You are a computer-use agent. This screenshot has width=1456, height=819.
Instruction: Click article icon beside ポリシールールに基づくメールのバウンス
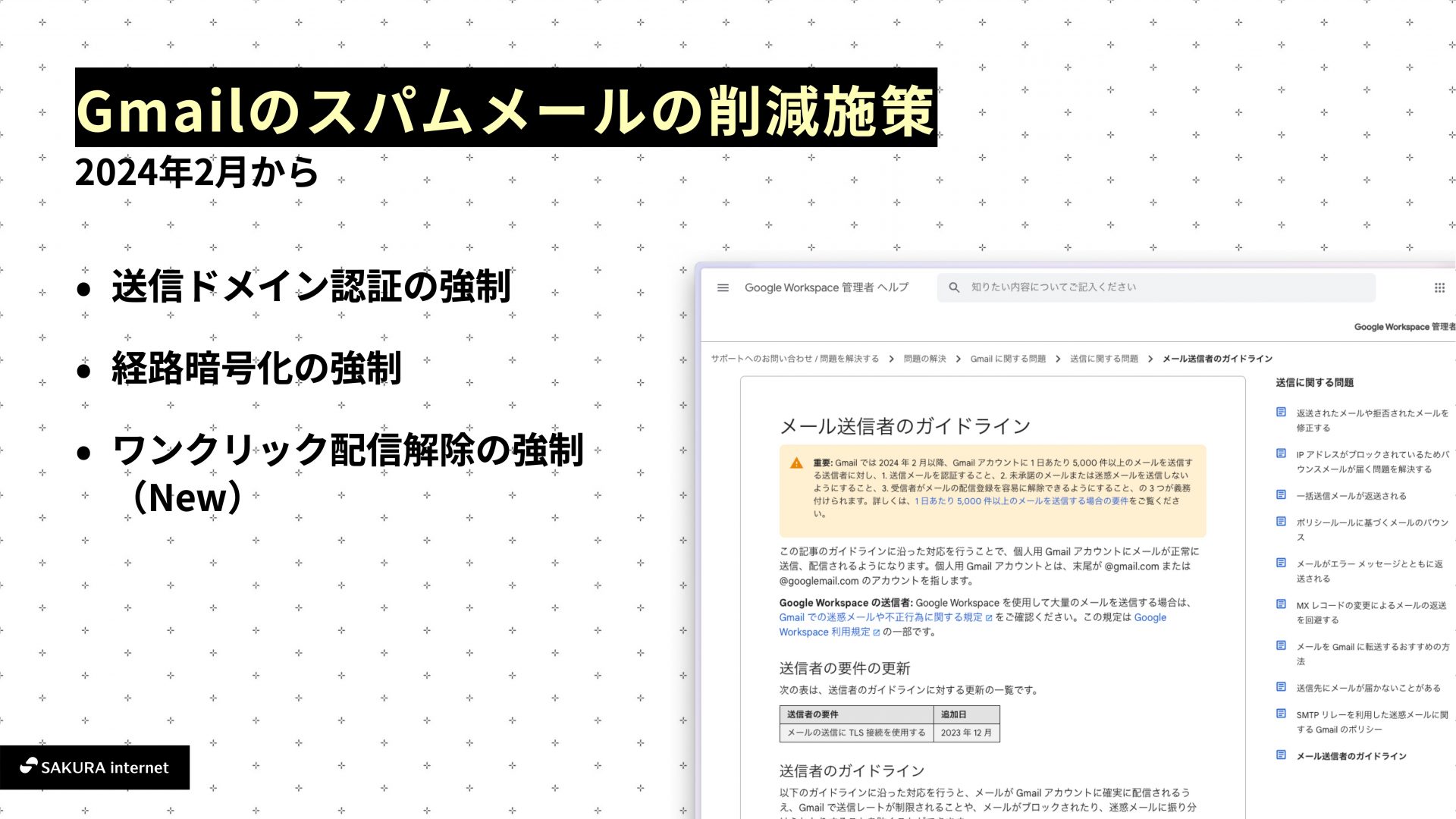coord(1281,522)
